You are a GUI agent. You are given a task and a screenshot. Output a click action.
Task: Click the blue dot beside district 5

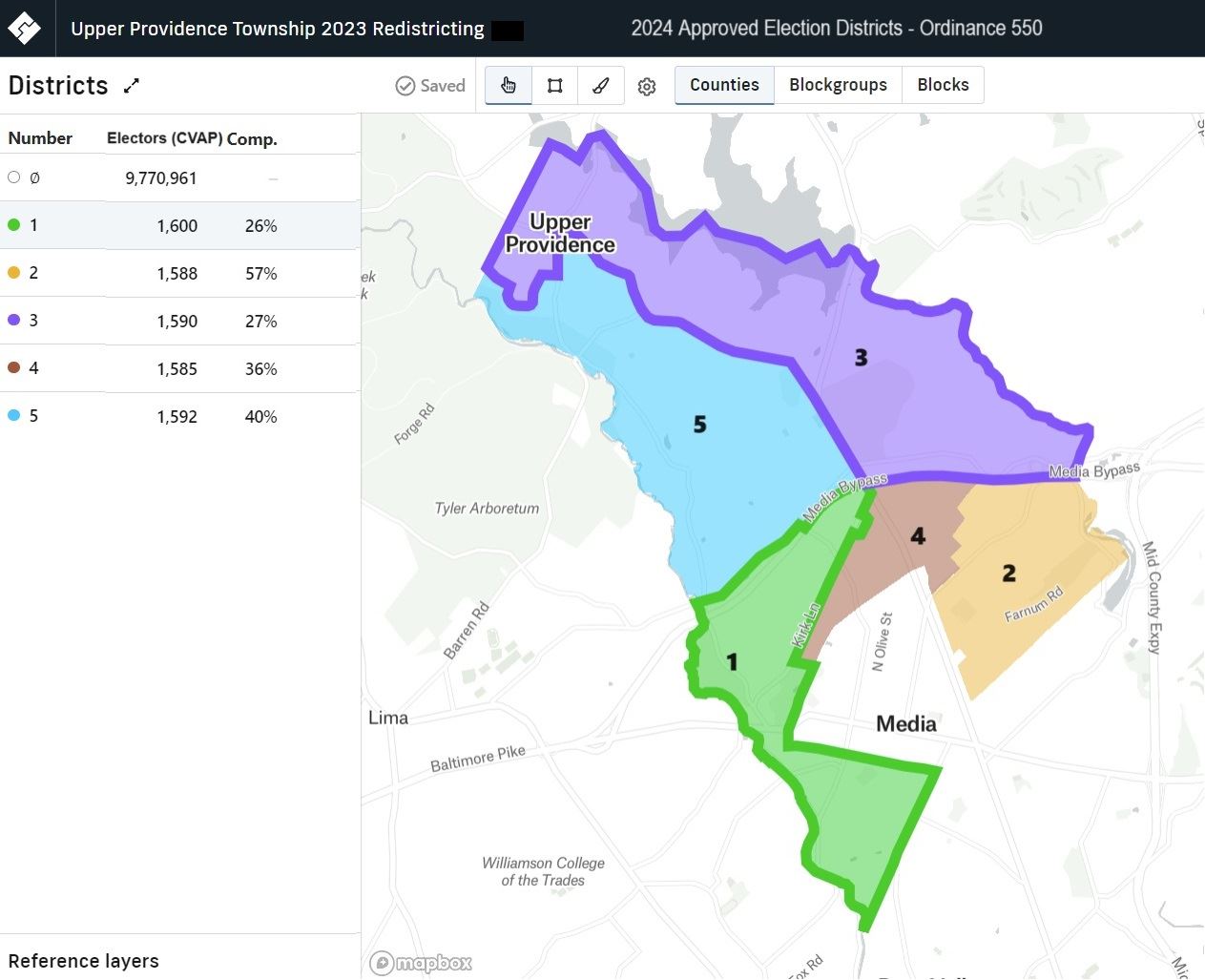pos(13,415)
